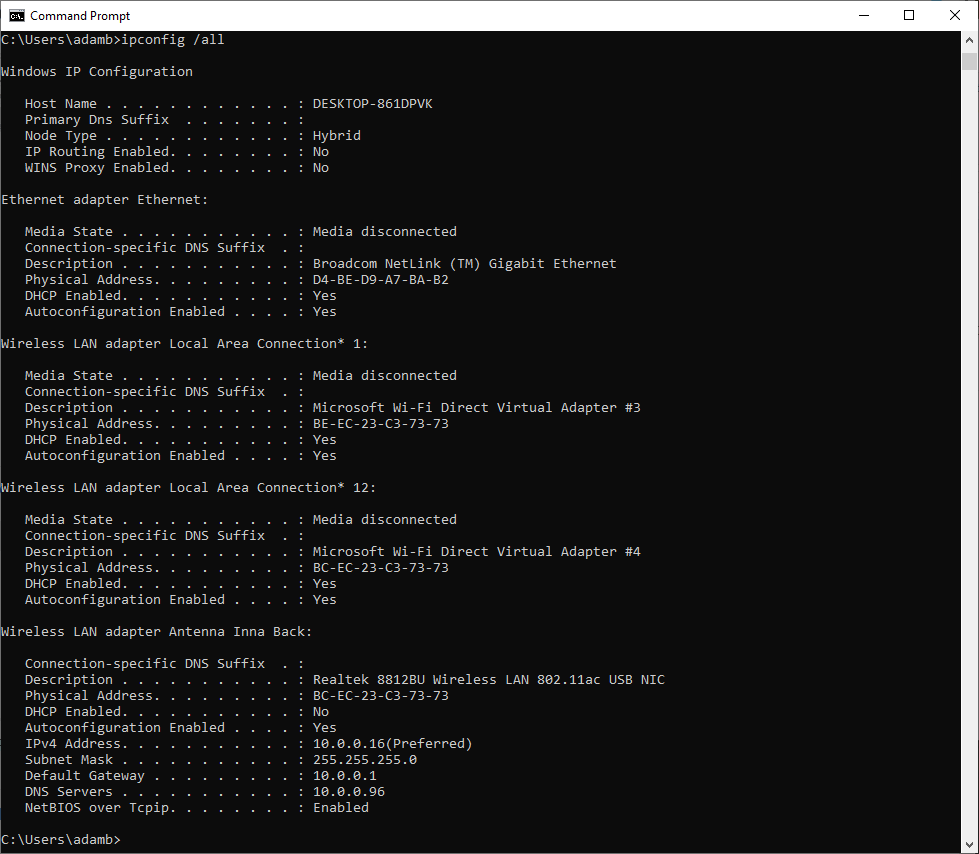Image resolution: width=979 pixels, height=854 pixels.
Task: Close the Command Prompt window
Action: (x=955, y=16)
